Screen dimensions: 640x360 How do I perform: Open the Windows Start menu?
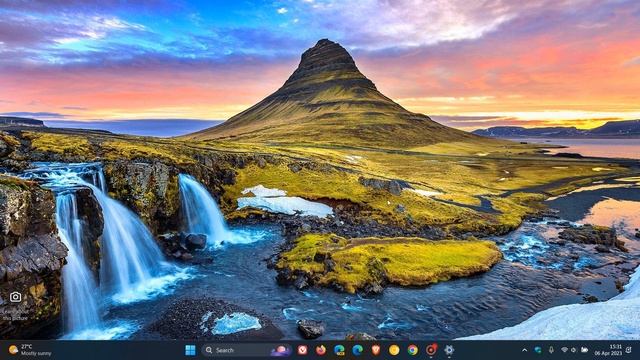190,350
